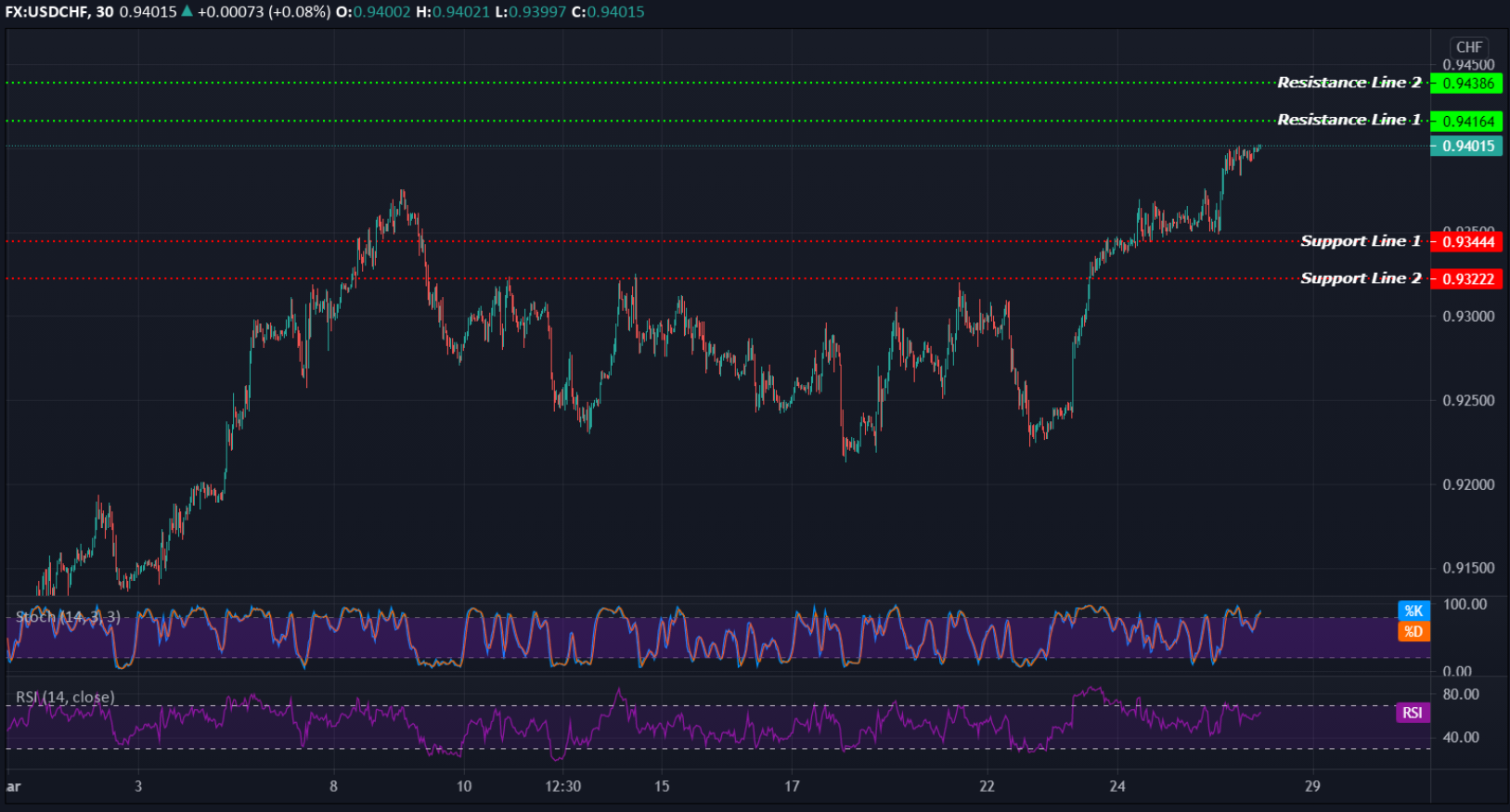Image resolution: width=1510 pixels, height=812 pixels.
Task: Select the Support Line 2 label
Action: point(1361,278)
